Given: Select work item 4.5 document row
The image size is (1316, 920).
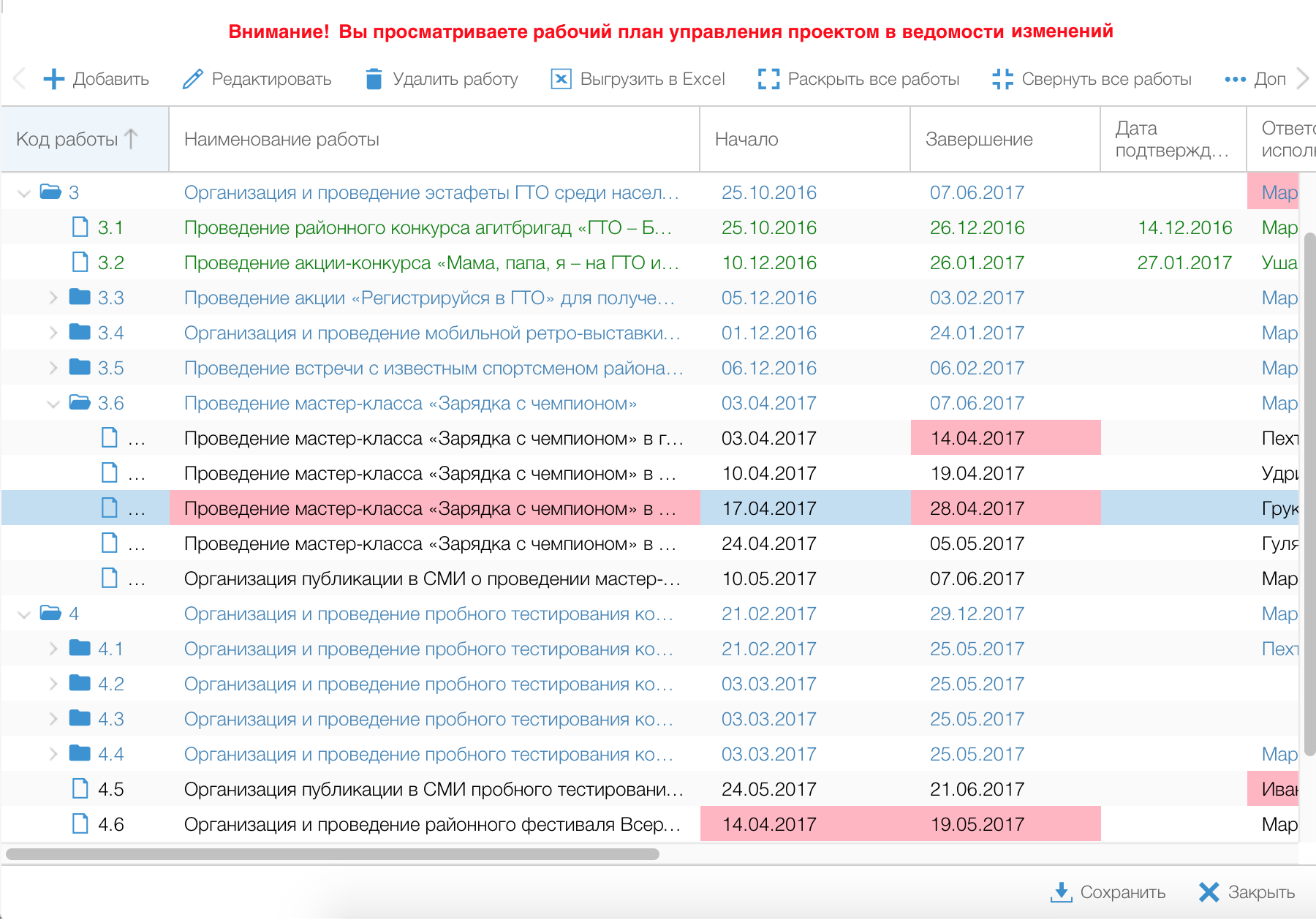Looking at the screenshot, I should [431, 789].
